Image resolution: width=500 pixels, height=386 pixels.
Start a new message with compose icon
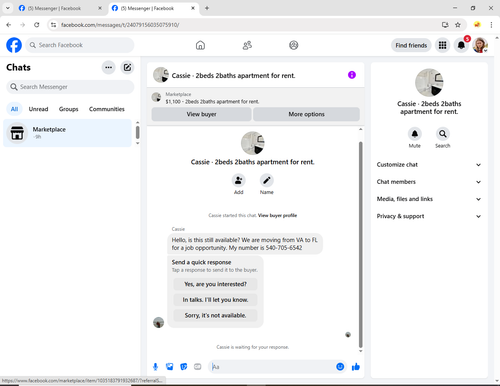[127, 67]
